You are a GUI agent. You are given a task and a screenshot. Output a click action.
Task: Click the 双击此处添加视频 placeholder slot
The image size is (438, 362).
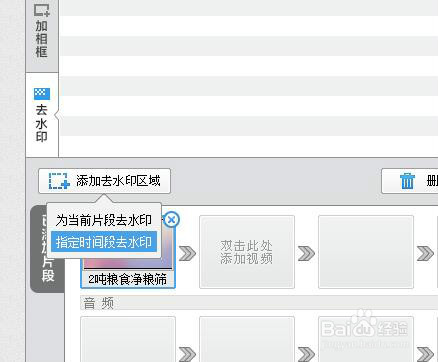click(247, 252)
